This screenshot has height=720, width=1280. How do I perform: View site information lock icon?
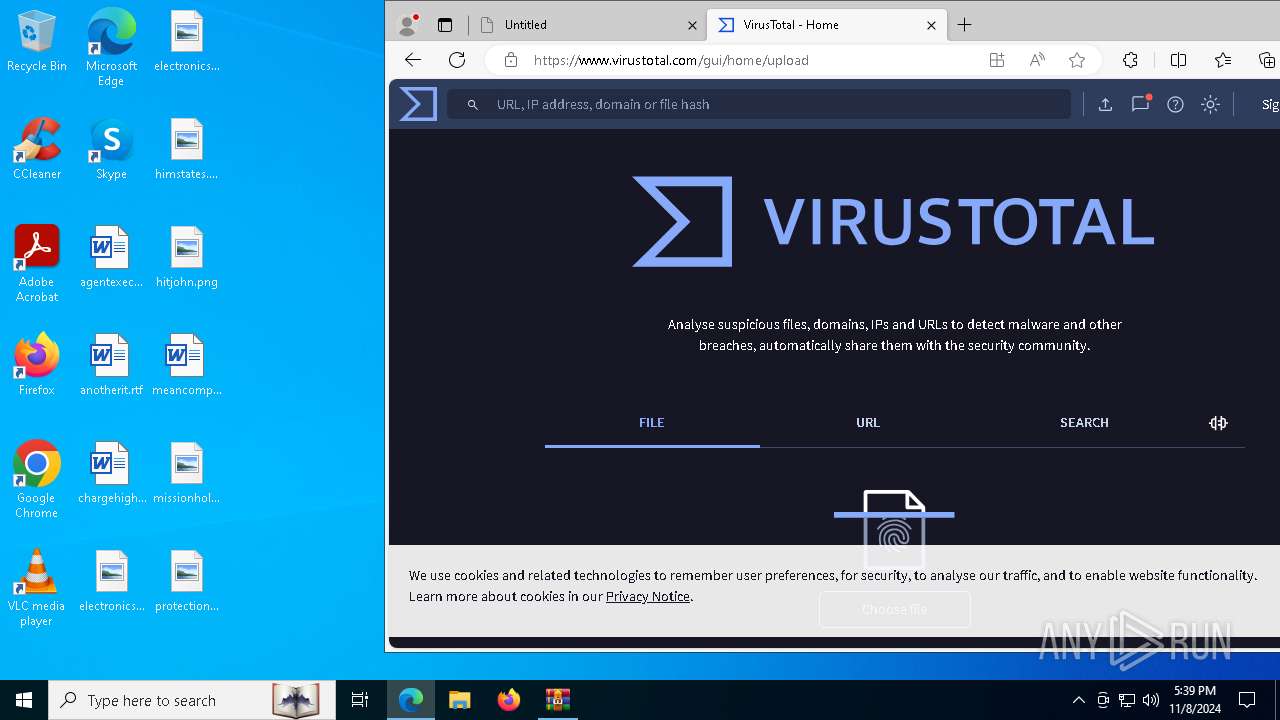coord(511,60)
